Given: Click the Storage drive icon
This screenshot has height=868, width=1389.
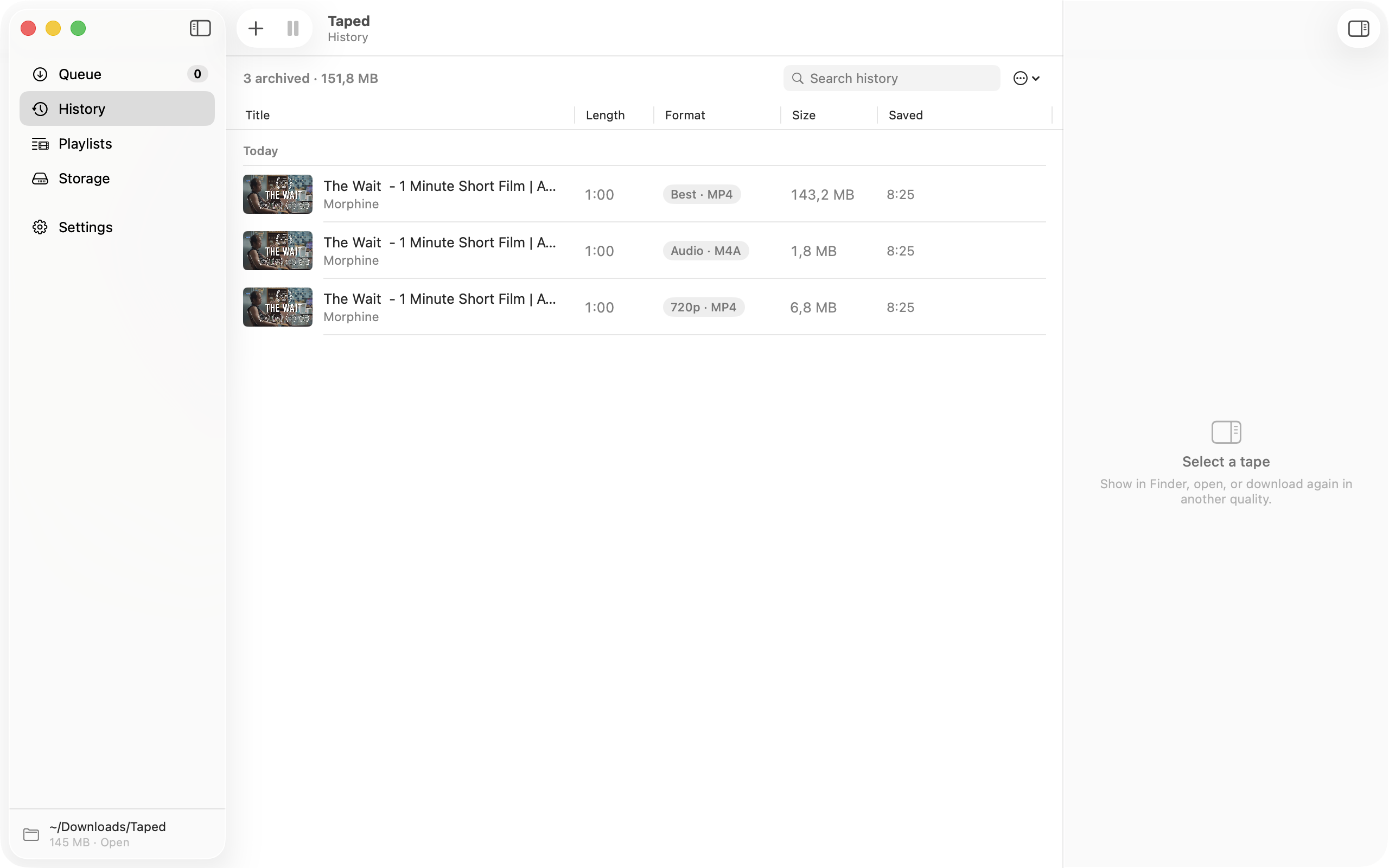Looking at the screenshot, I should (x=40, y=178).
